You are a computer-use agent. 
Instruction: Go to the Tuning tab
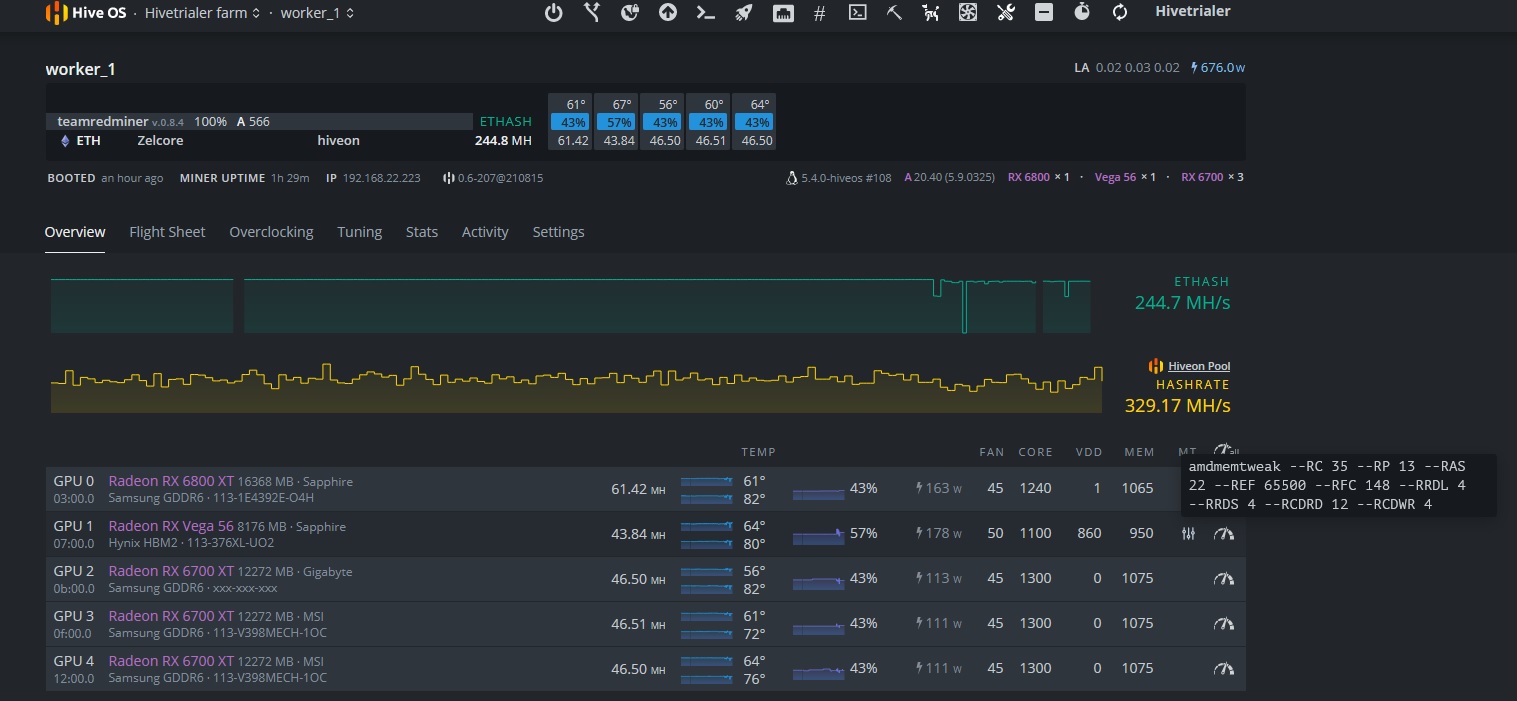359,232
